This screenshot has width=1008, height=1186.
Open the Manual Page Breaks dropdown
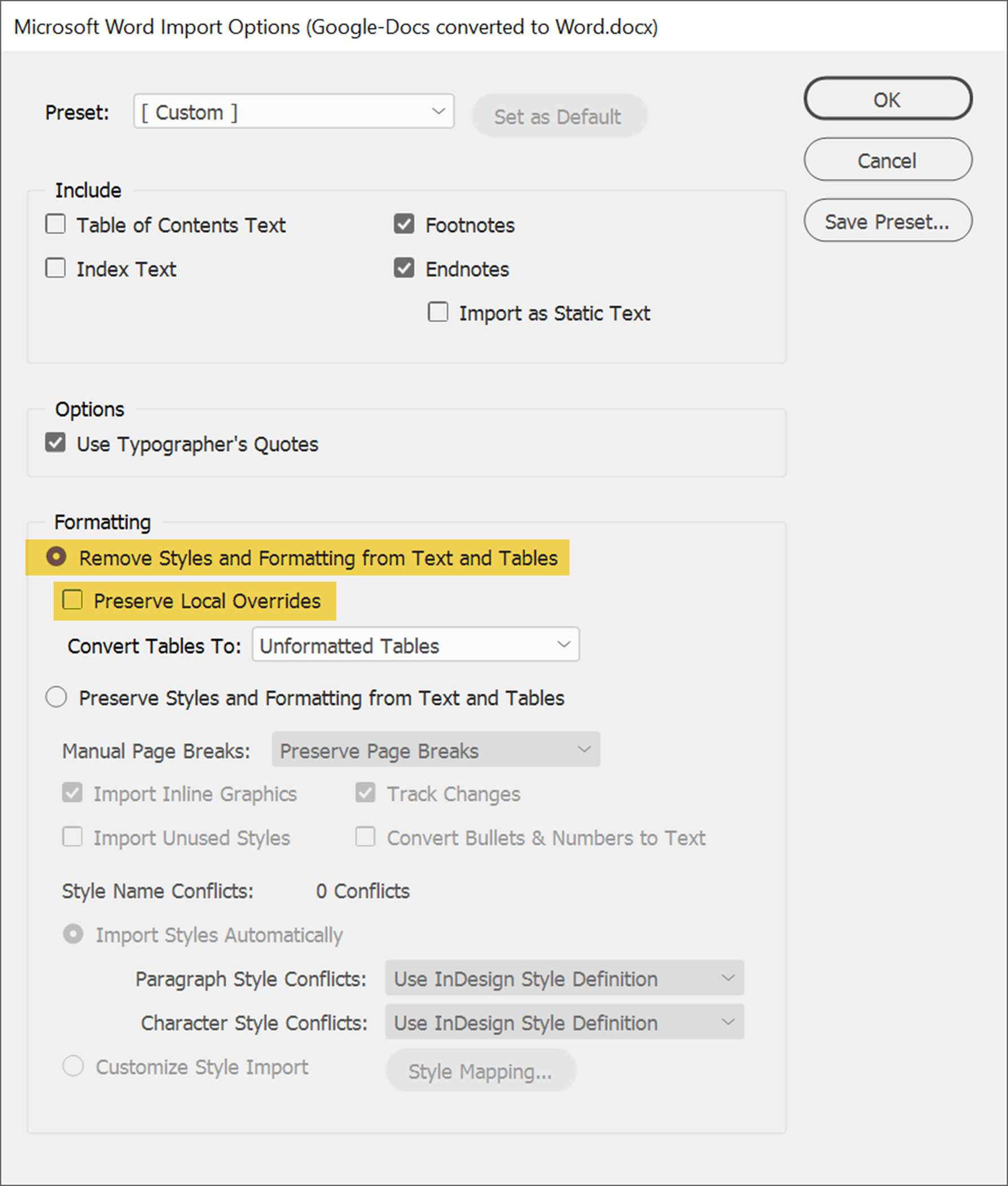point(436,750)
